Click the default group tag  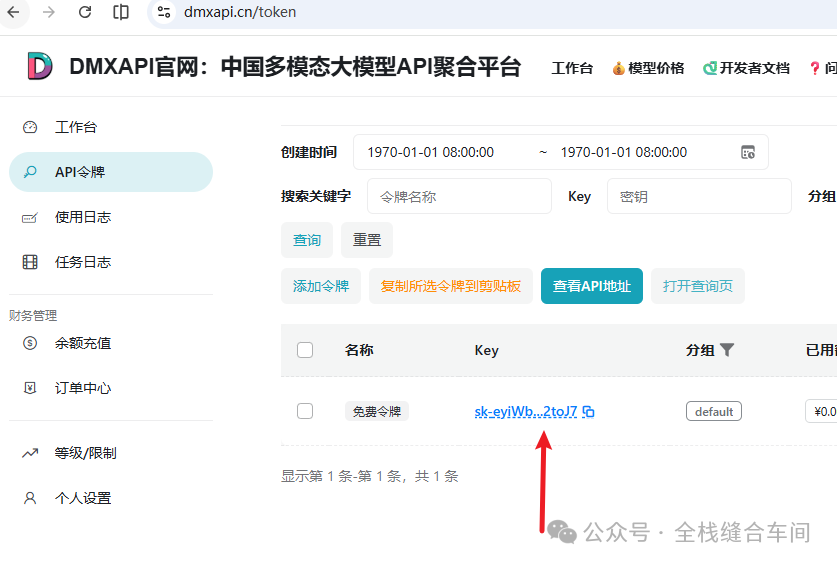(714, 411)
